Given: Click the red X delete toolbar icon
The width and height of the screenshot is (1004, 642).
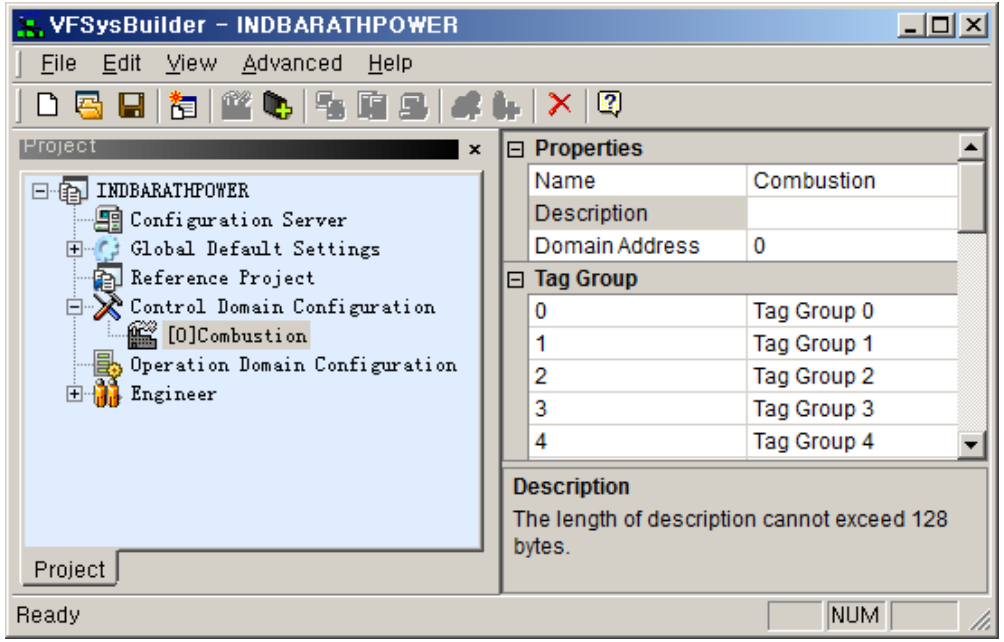Looking at the screenshot, I should tap(560, 104).
